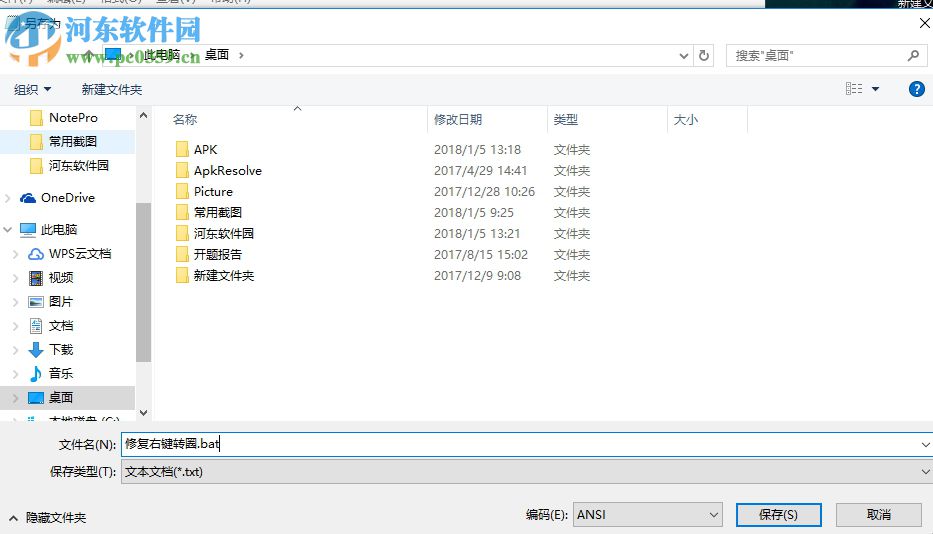Select 桌面 in navigation pane
This screenshot has height=534, width=933.
[x=61, y=398]
